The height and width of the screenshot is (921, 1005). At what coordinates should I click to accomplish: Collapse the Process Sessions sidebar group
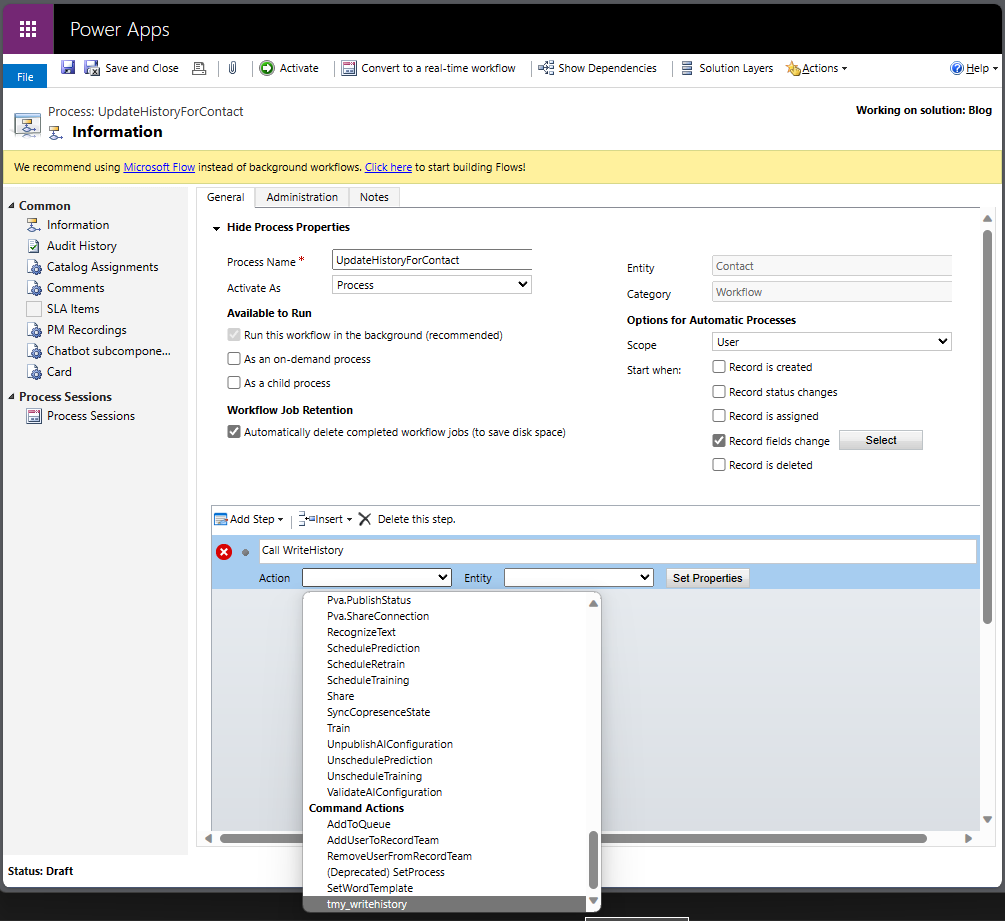point(12,397)
